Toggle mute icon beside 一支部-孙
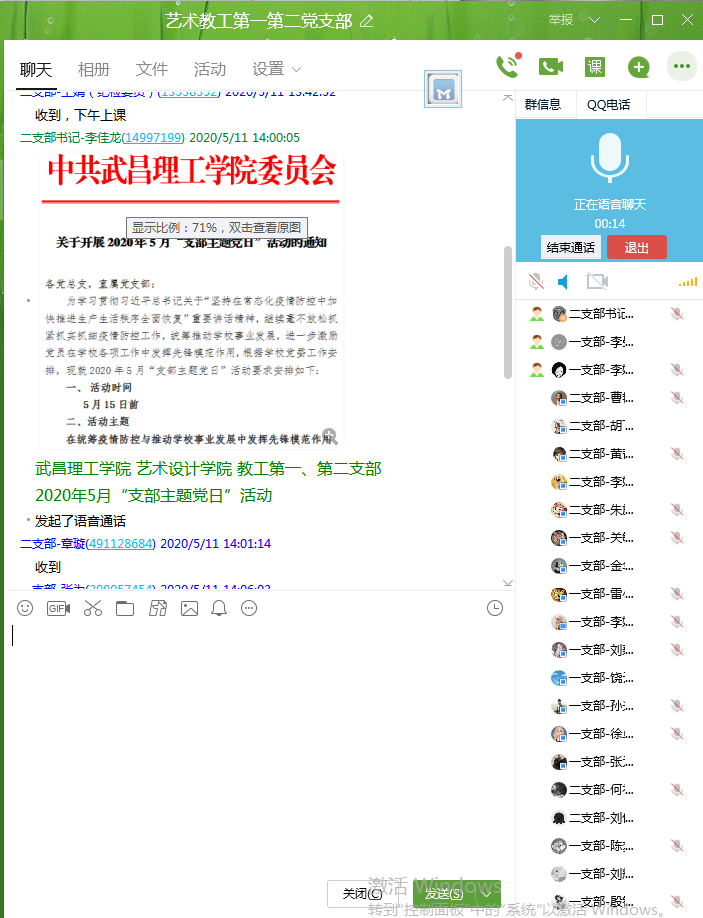 coord(677,706)
